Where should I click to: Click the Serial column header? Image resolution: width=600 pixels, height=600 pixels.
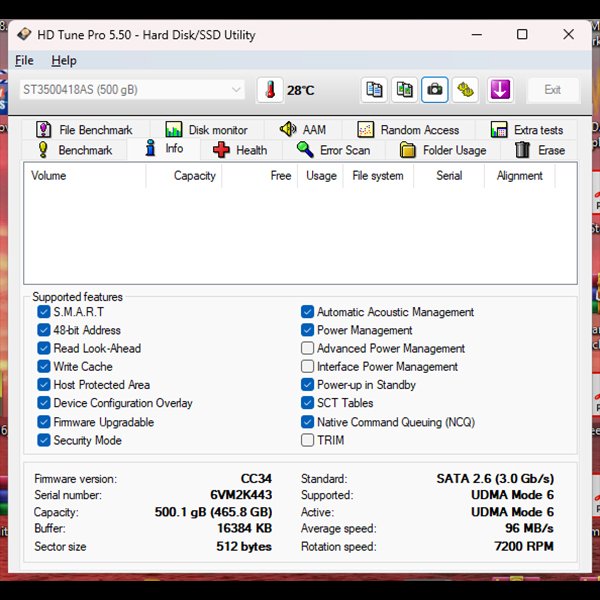[x=449, y=176]
